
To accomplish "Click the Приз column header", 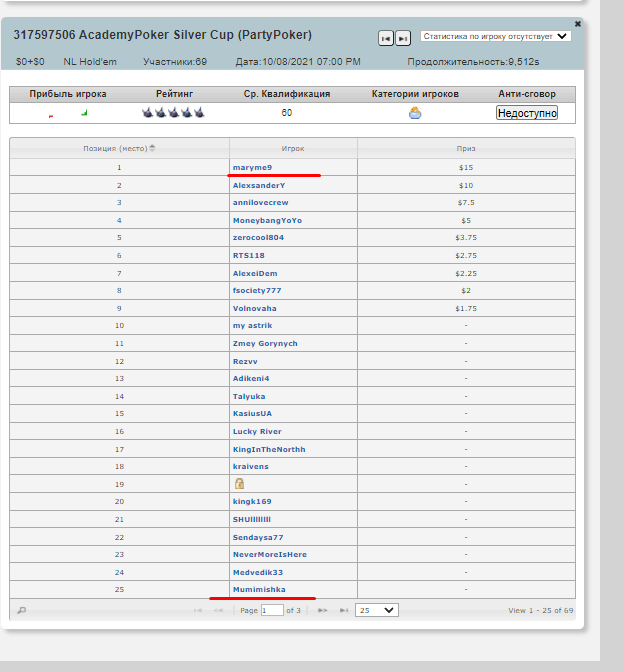I will 466,148.
